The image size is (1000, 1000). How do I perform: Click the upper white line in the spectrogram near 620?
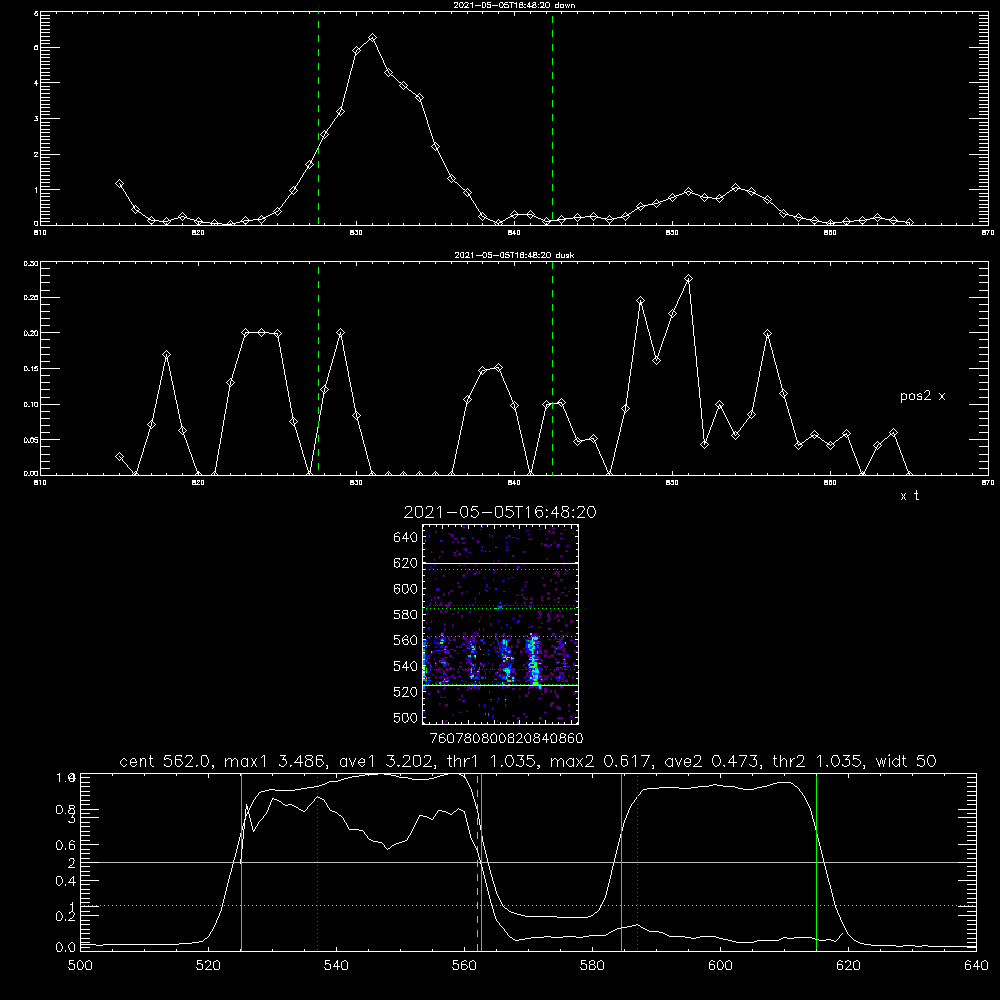point(501,564)
